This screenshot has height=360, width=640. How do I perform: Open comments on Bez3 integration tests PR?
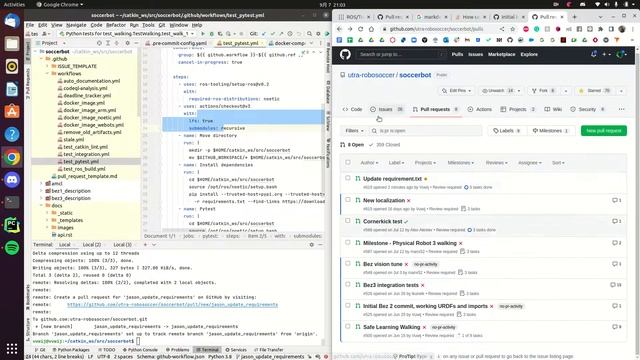tap(616, 285)
